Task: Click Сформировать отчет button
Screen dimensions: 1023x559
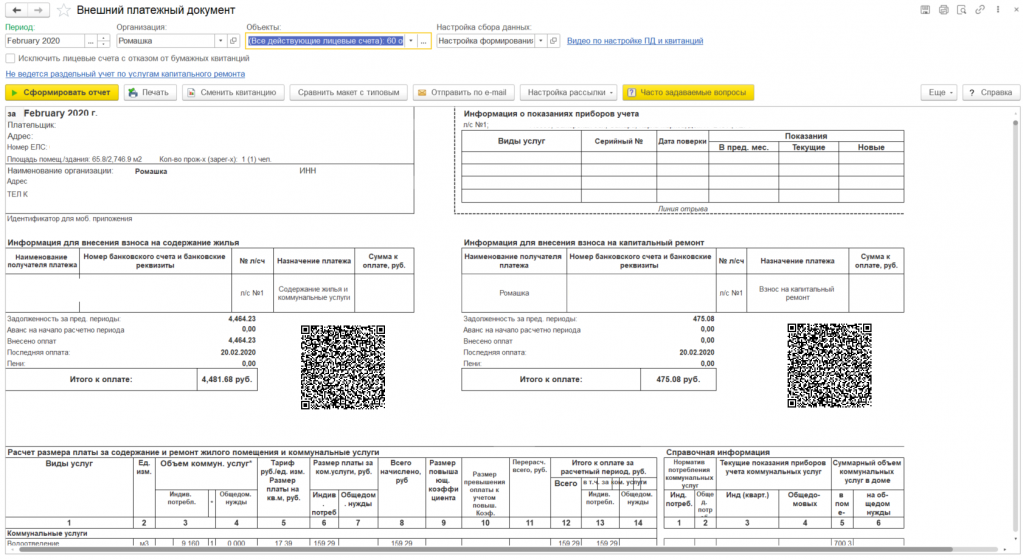Action: (x=62, y=93)
